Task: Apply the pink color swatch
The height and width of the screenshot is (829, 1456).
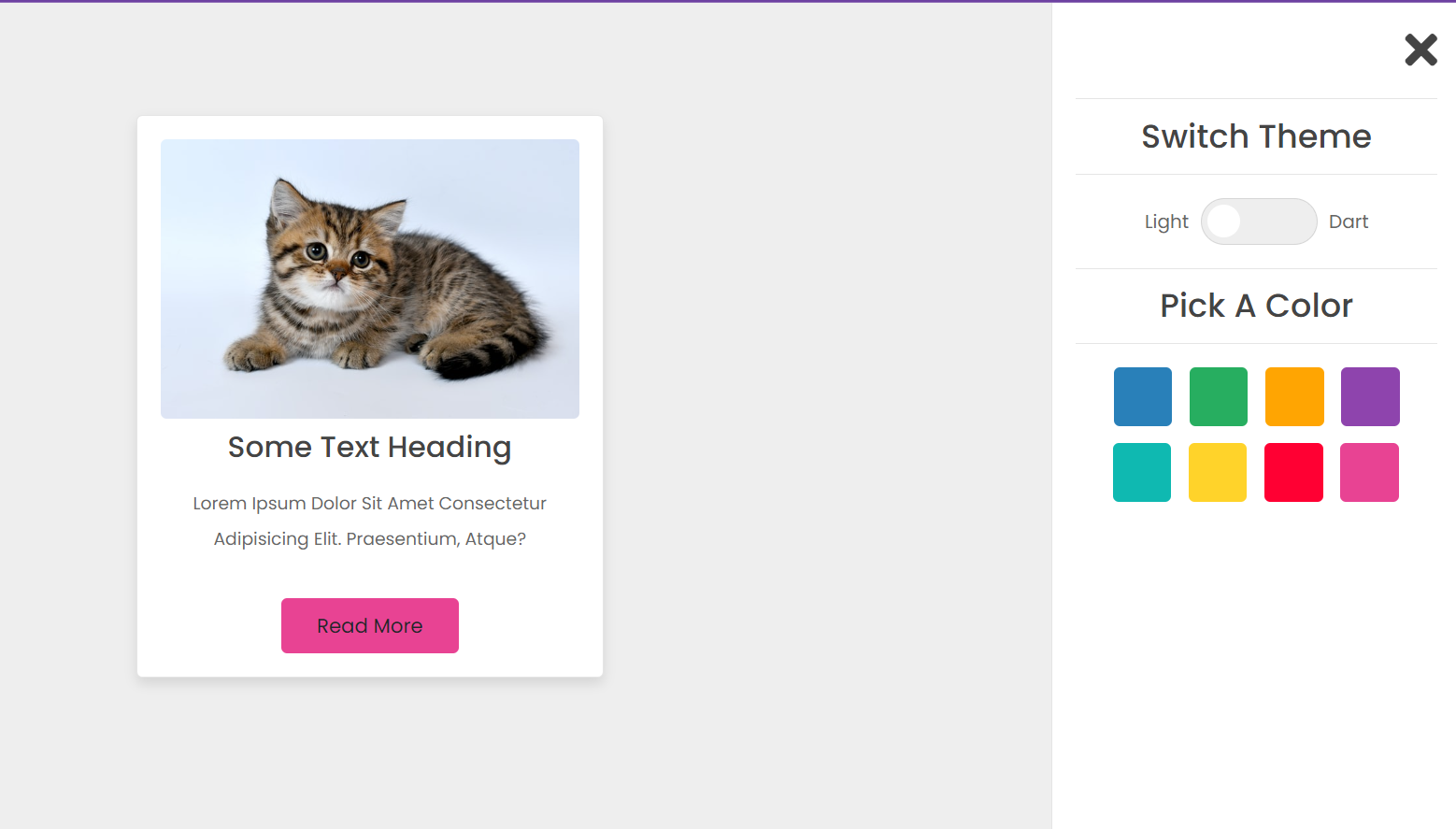Action: point(1369,472)
